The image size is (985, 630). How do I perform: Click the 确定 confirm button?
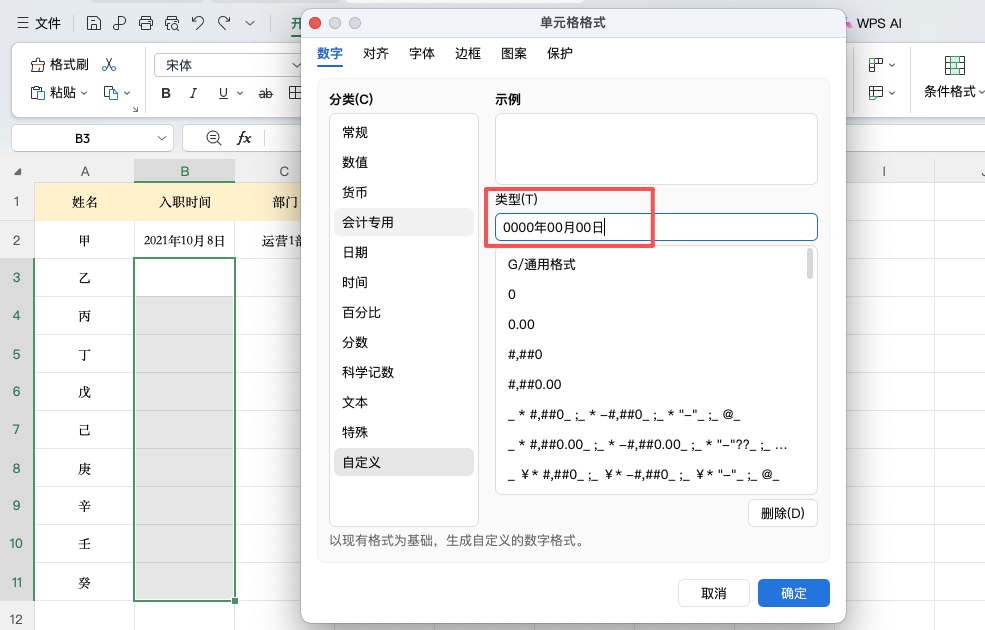pos(793,593)
